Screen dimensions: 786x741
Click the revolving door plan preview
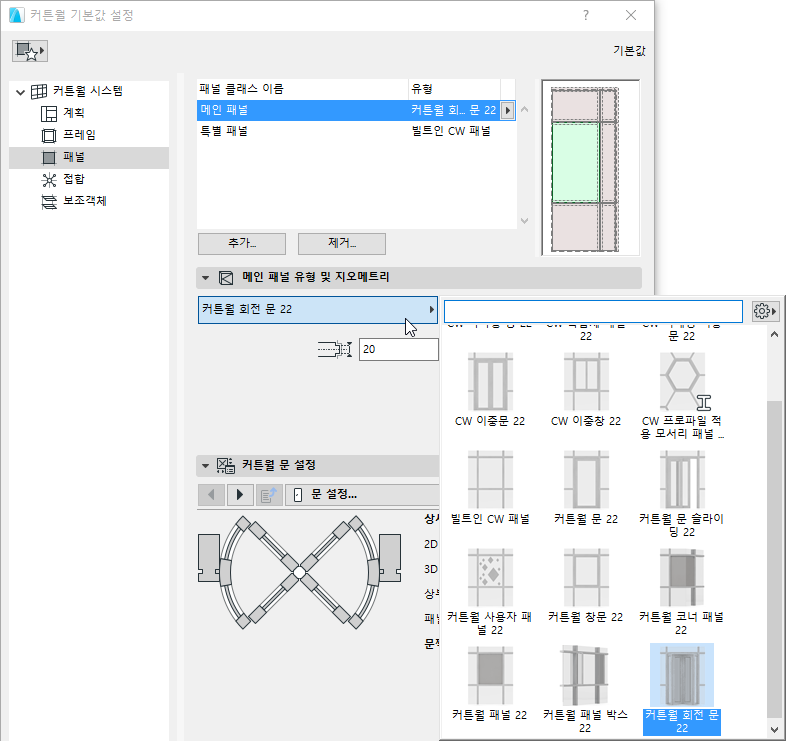[299, 572]
